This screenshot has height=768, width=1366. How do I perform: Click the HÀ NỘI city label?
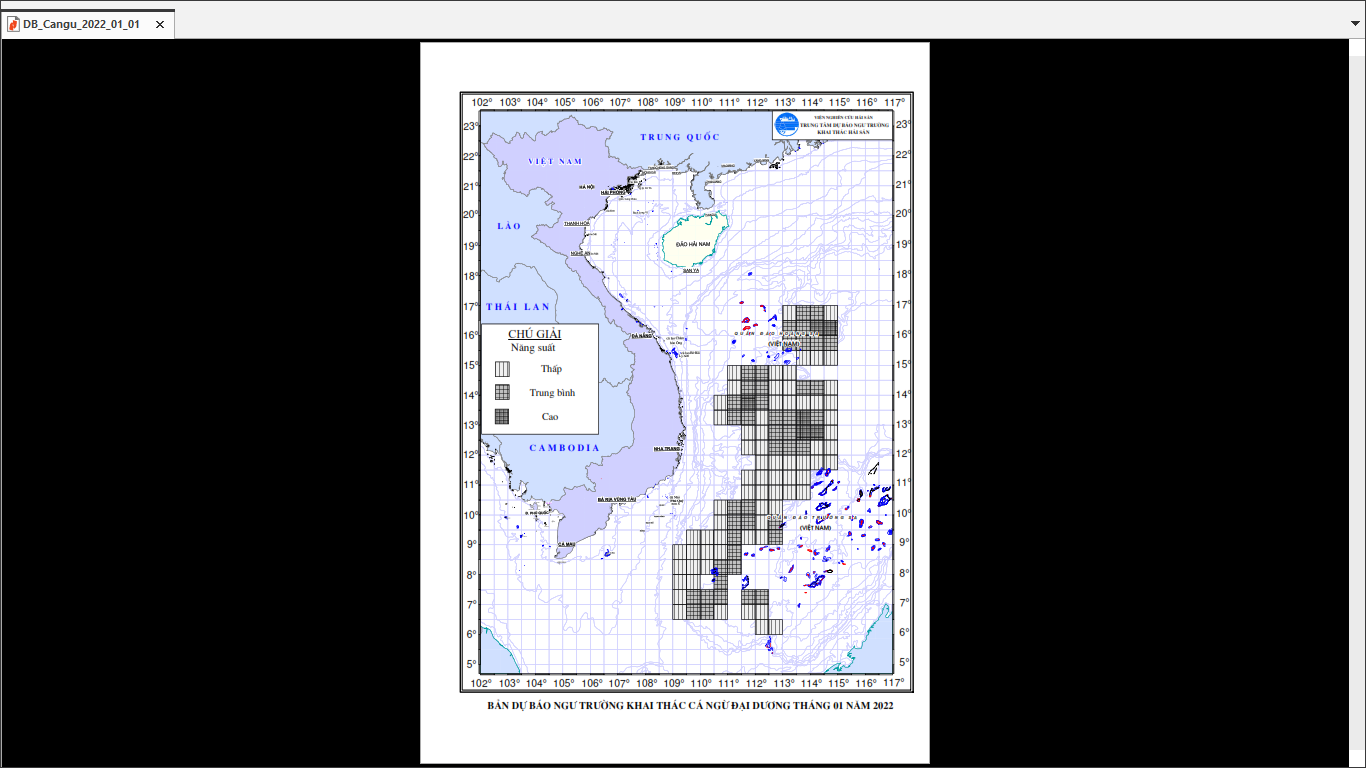[587, 187]
